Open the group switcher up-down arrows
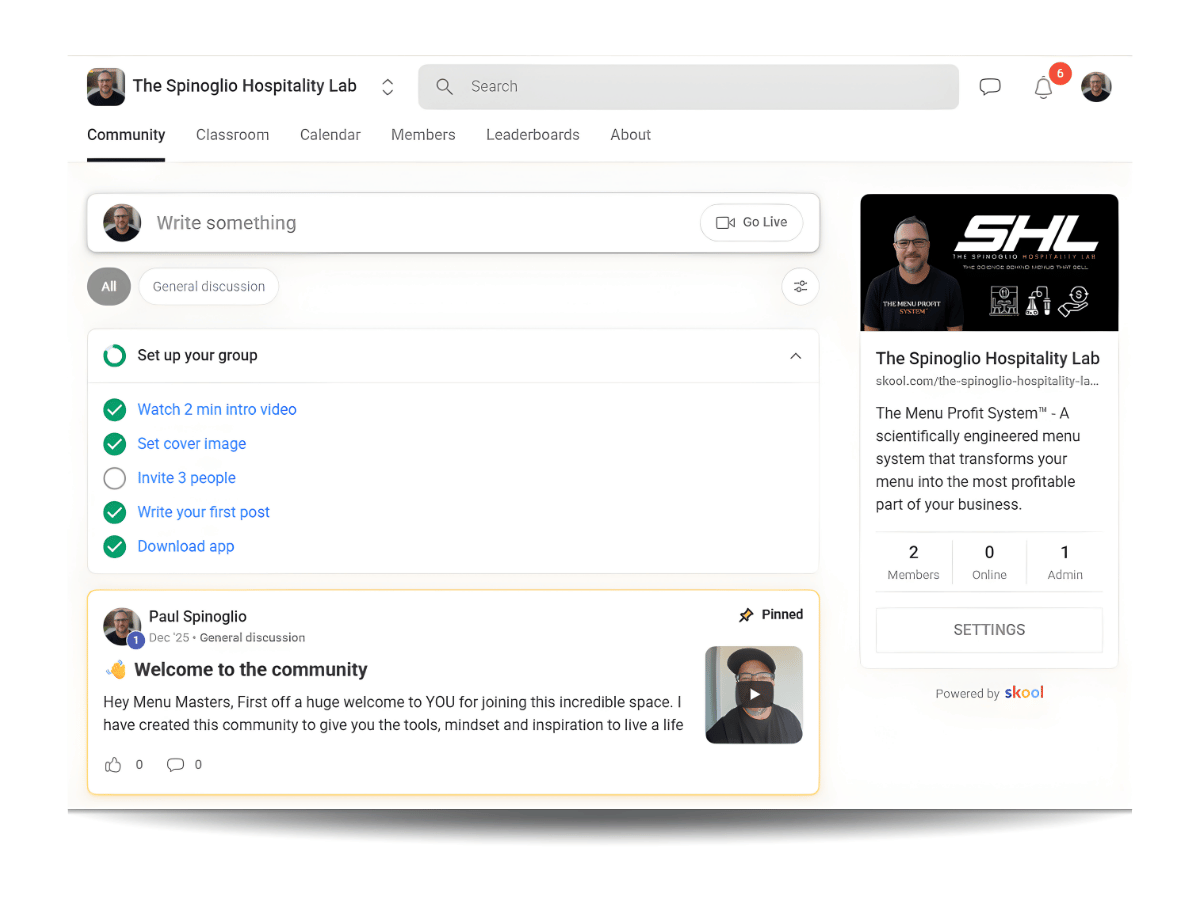1200x900 pixels. pyautogui.click(x=388, y=87)
